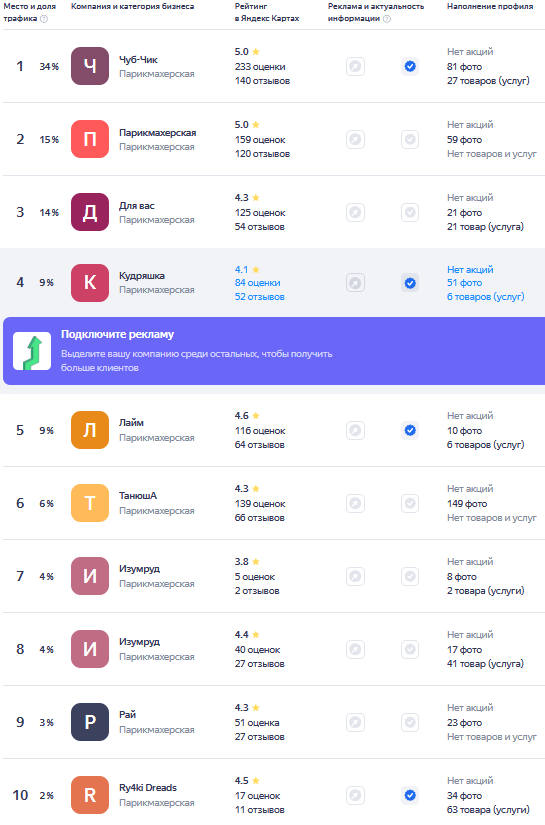Click the green arrow ad promo icon

[x=32, y=351]
